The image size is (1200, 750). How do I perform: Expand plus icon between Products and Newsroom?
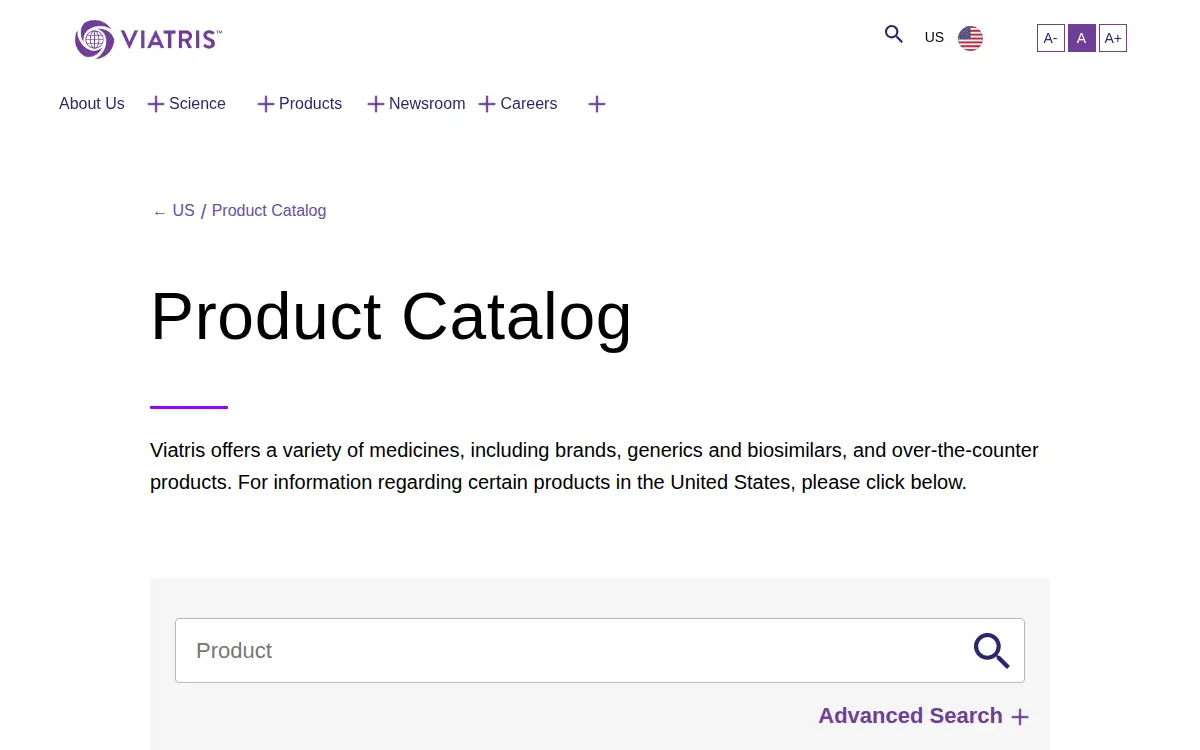tap(376, 104)
